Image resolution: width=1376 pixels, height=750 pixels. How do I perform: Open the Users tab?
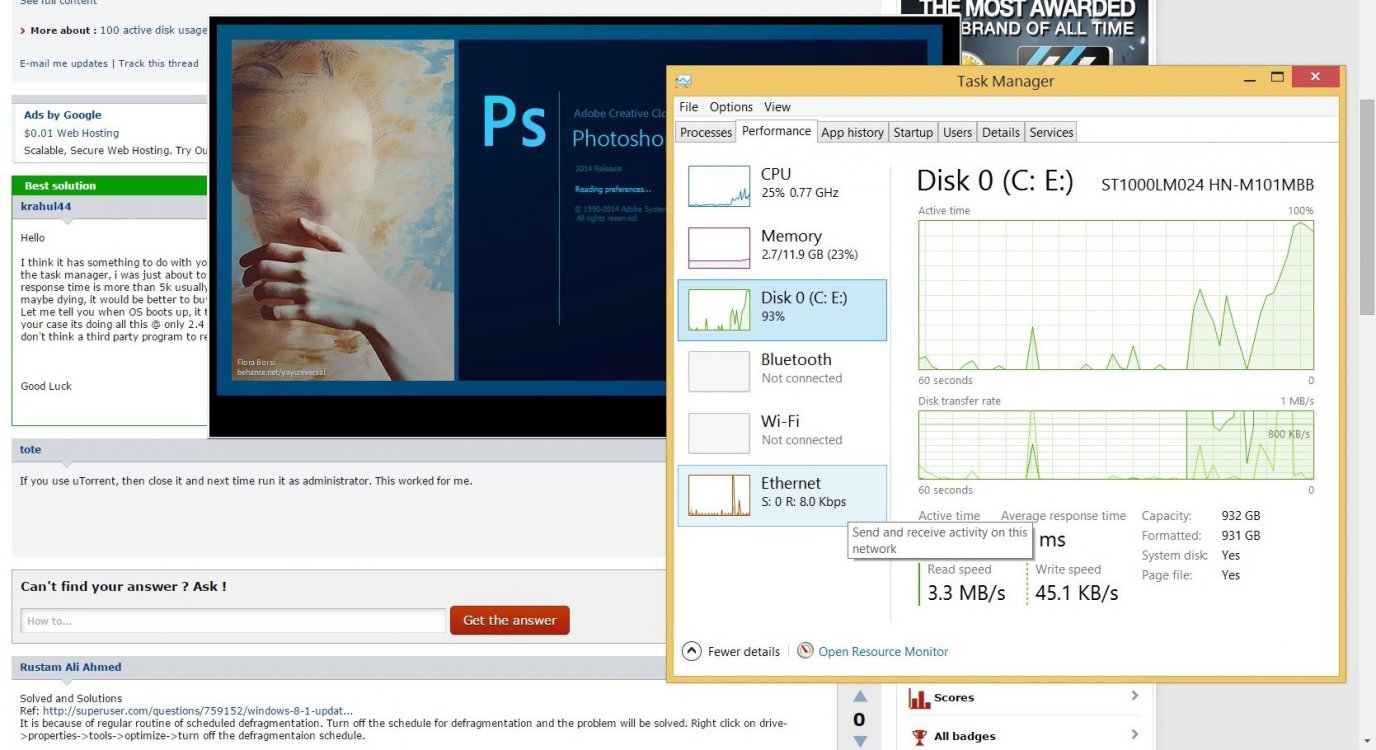(x=957, y=132)
